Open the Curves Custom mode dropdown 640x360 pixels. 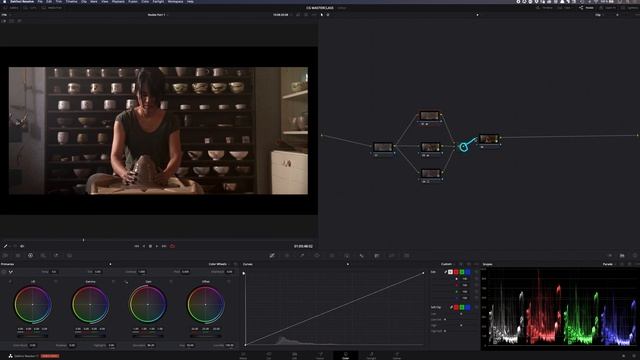click(x=448, y=264)
